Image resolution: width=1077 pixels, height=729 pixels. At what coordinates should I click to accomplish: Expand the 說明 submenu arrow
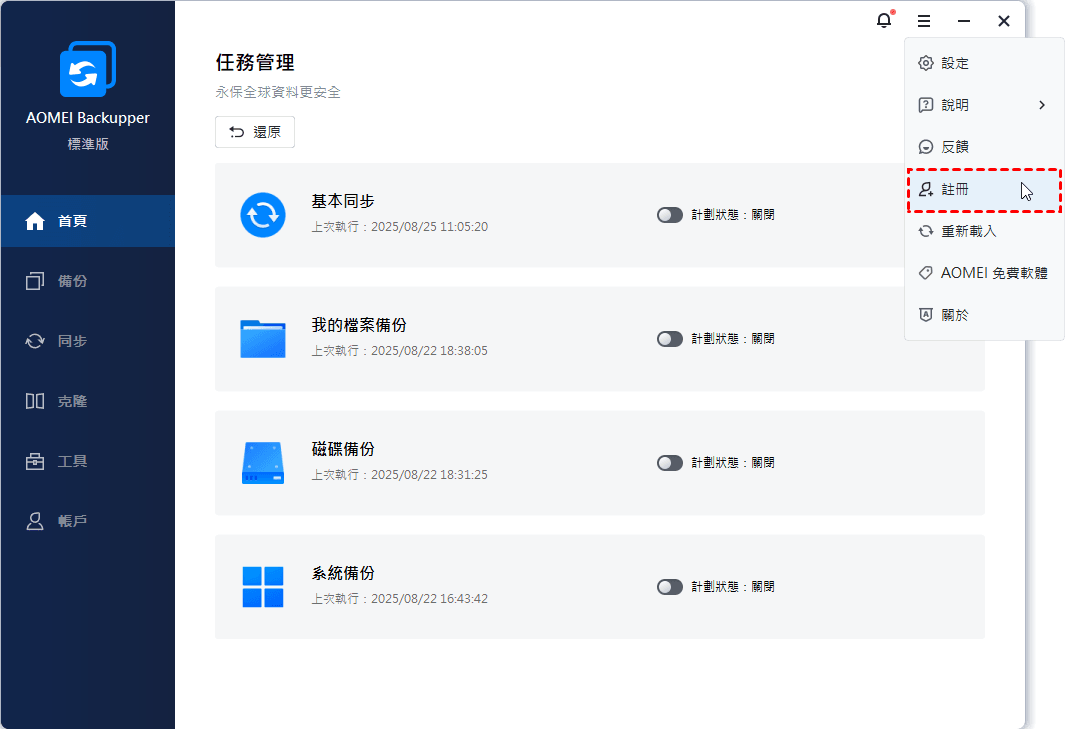point(1042,105)
